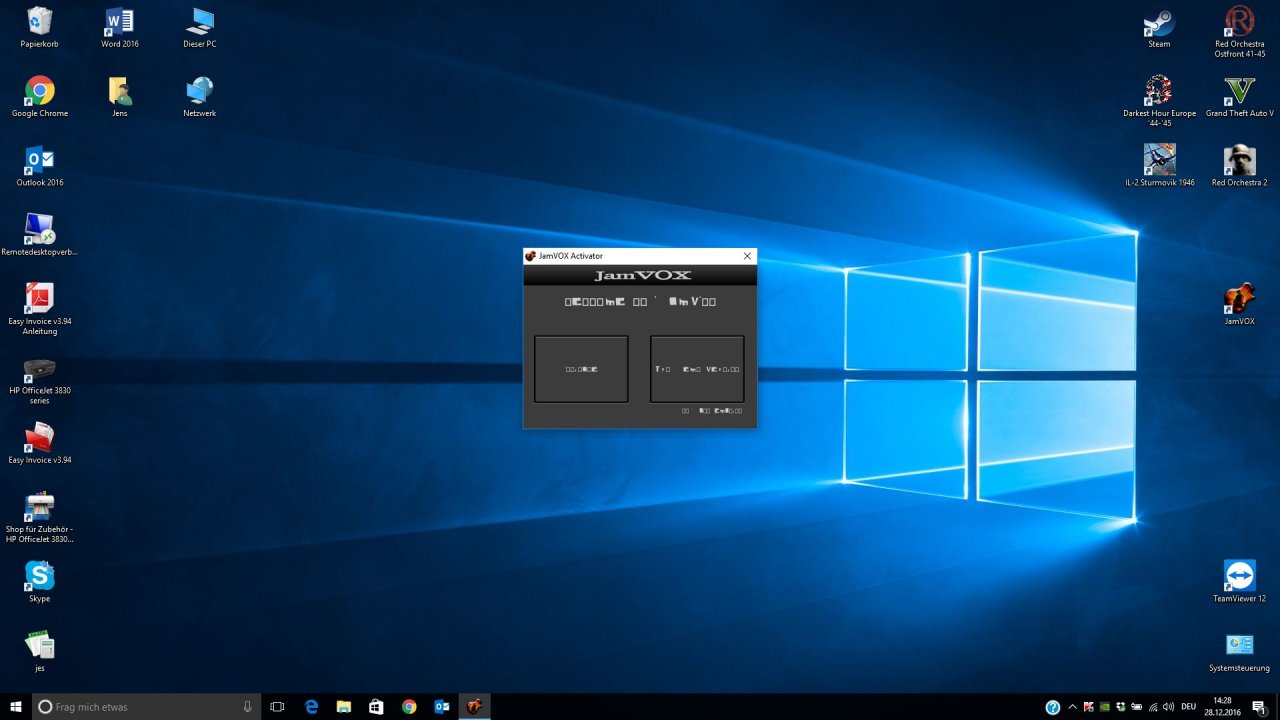Image resolution: width=1280 pixels, height=720 pixels.
Task: Open File Explorer from the taskbar
Action: point(343,706)
